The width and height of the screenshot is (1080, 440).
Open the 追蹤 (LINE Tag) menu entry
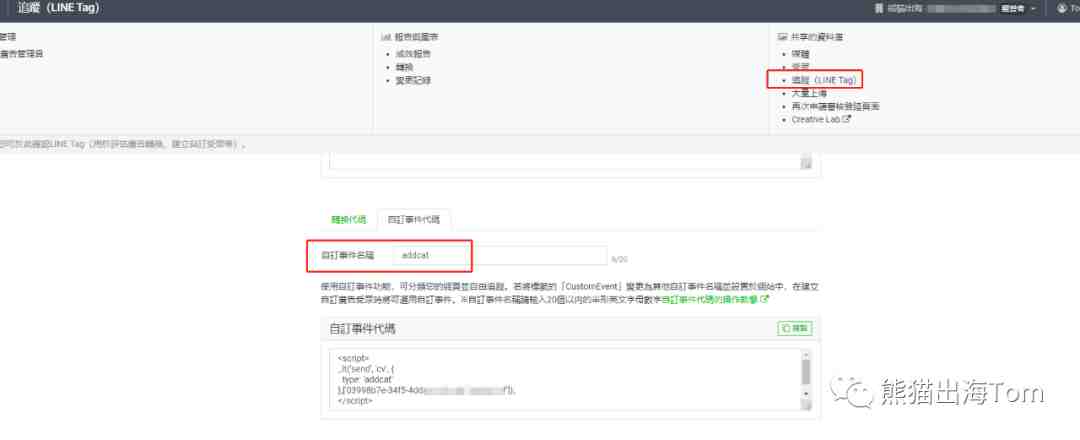click(824, 80)
